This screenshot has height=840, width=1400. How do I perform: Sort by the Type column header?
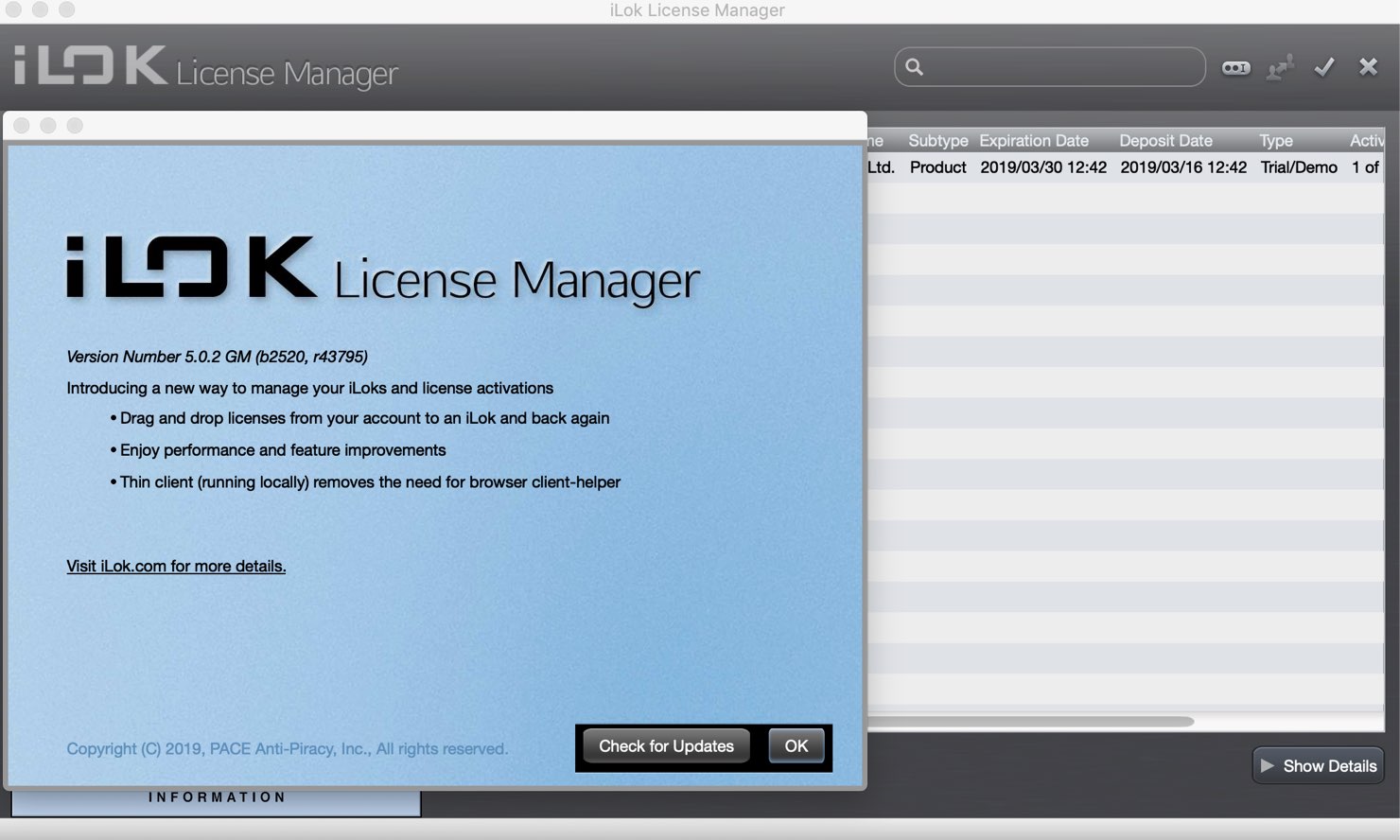point(1275,141)
